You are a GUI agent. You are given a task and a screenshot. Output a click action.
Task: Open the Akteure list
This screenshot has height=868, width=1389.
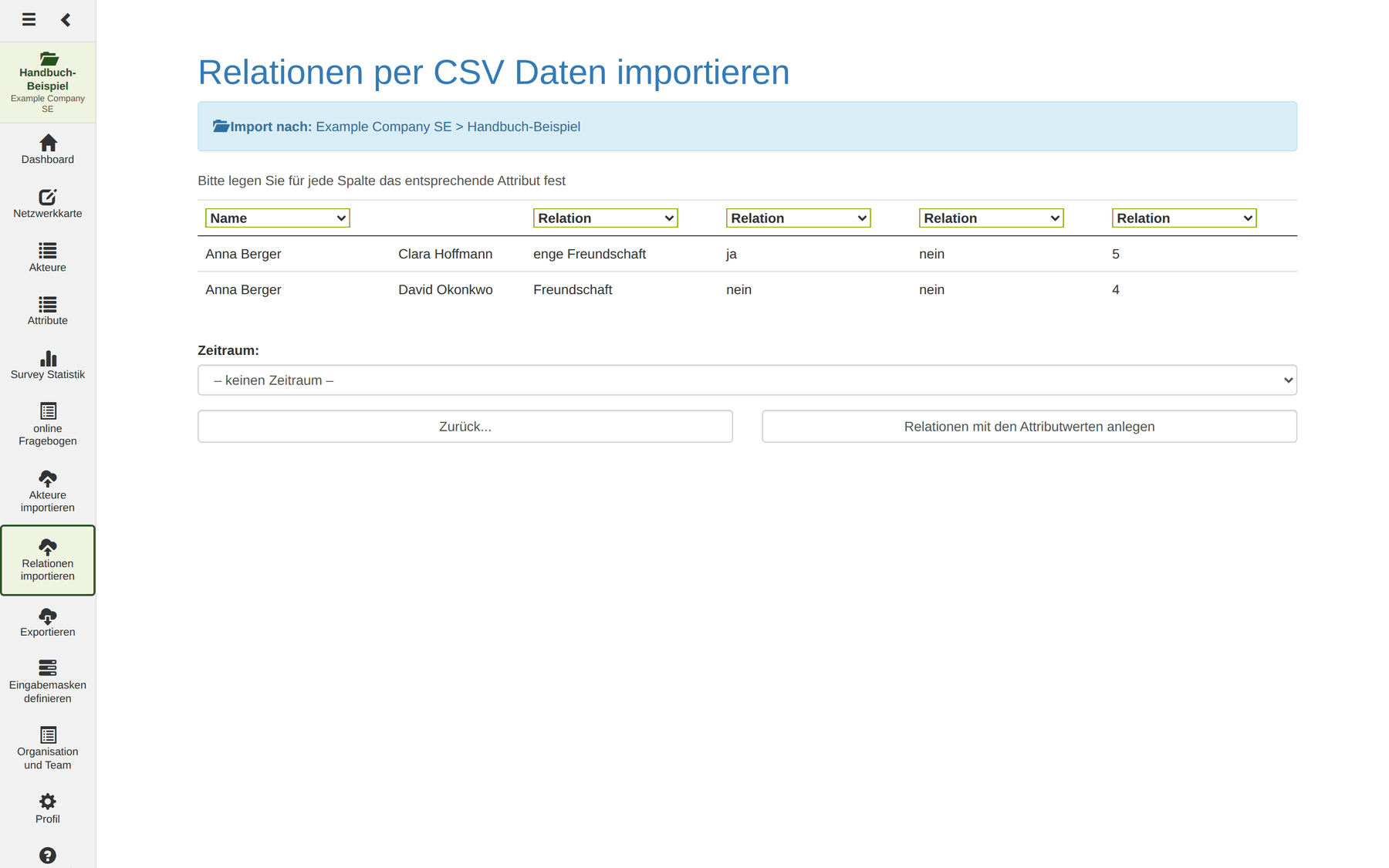(x=48, y=257)
